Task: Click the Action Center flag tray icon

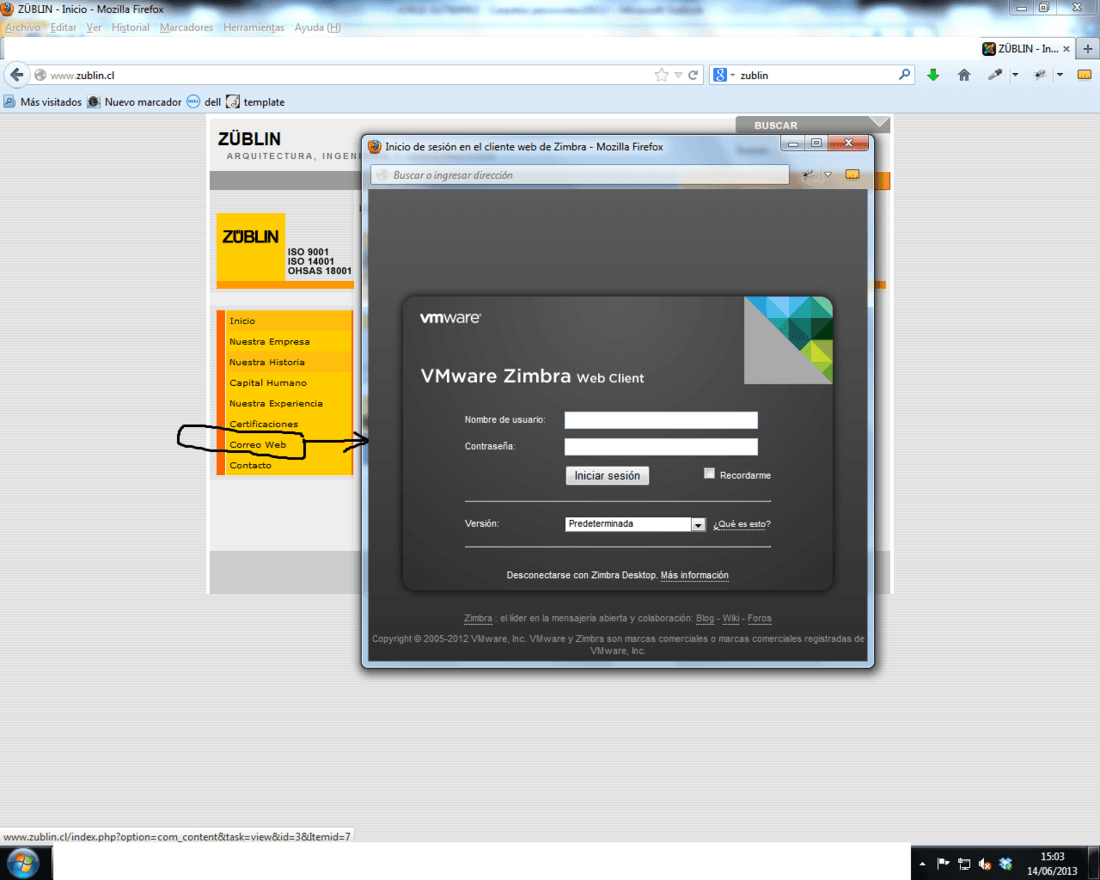Action: coord(943,864)
